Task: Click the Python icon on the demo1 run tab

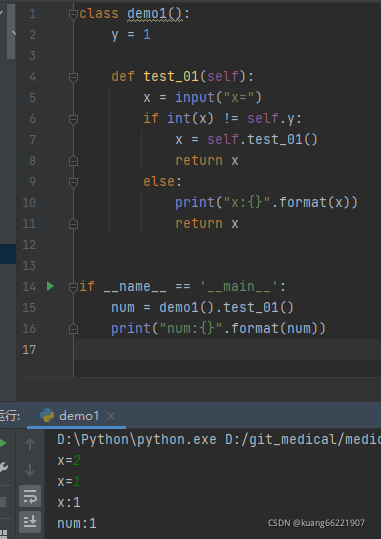Action: point(47,415)
